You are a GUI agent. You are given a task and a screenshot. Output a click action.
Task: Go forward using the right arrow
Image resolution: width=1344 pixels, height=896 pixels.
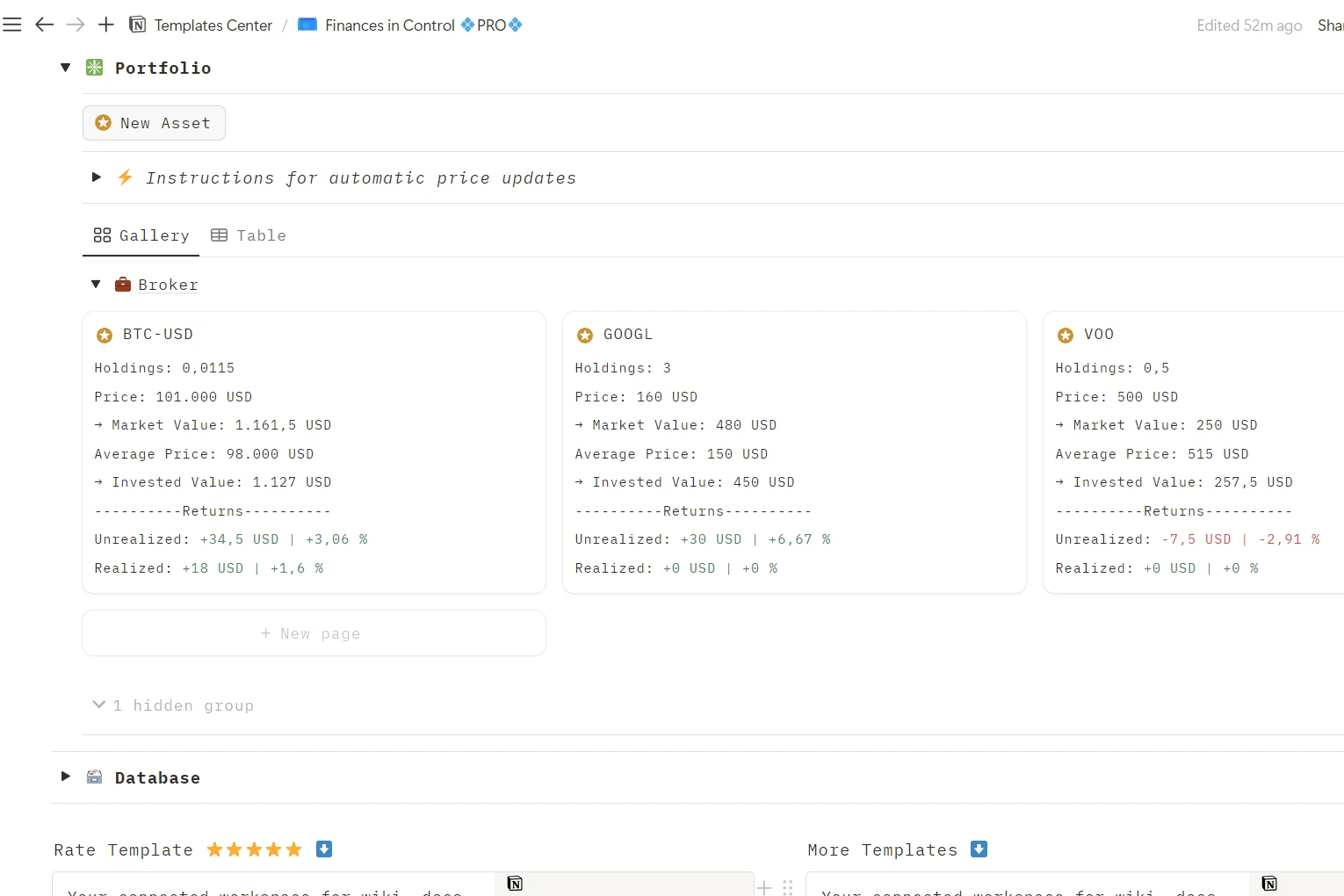click(76, 25)
